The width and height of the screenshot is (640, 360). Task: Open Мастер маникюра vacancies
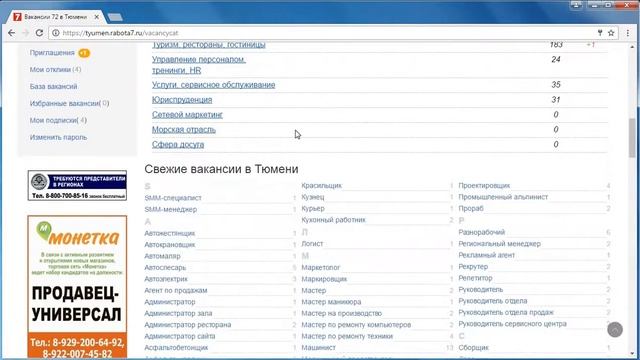[x=331, y=302]
